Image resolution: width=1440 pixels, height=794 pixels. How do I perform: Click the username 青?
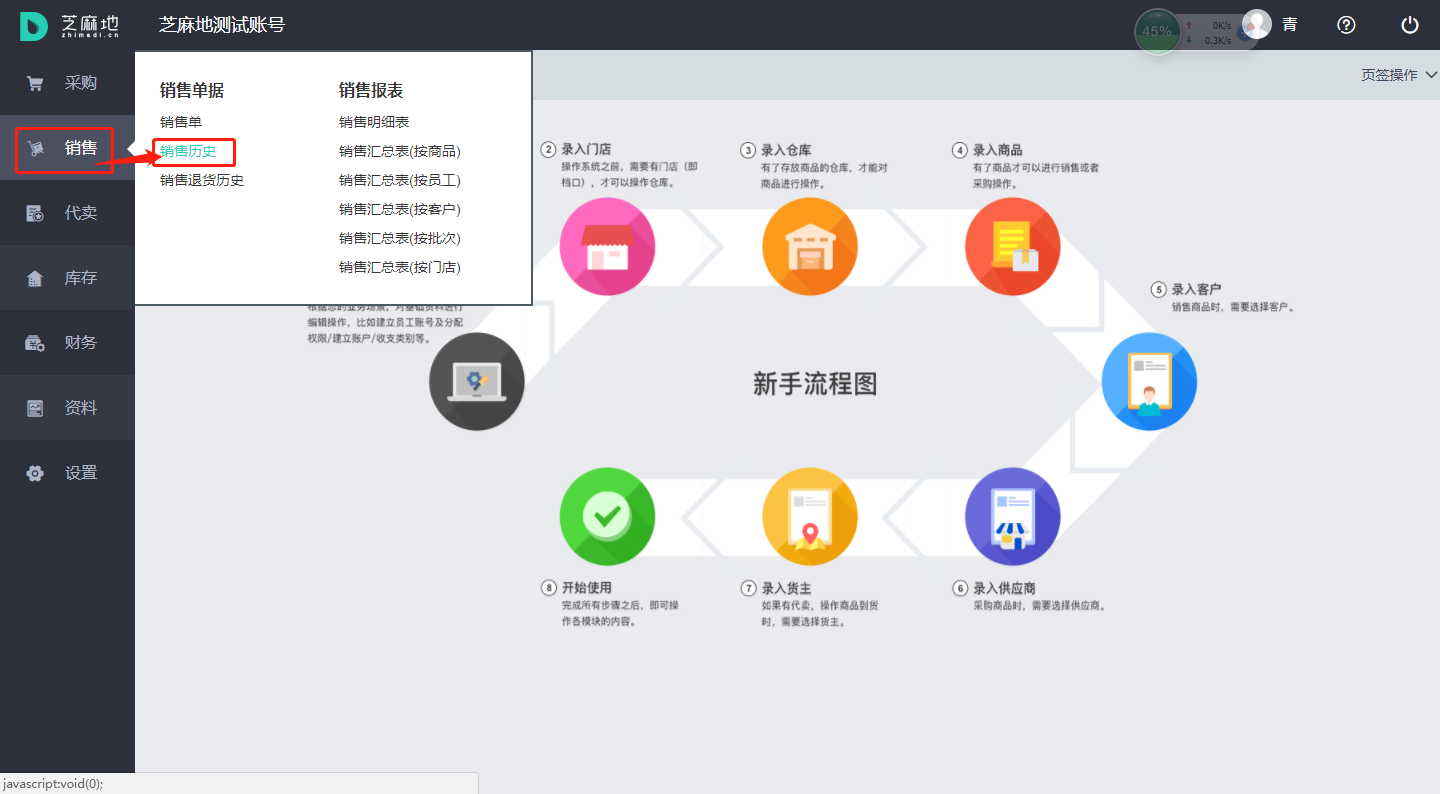[1290, 25]
